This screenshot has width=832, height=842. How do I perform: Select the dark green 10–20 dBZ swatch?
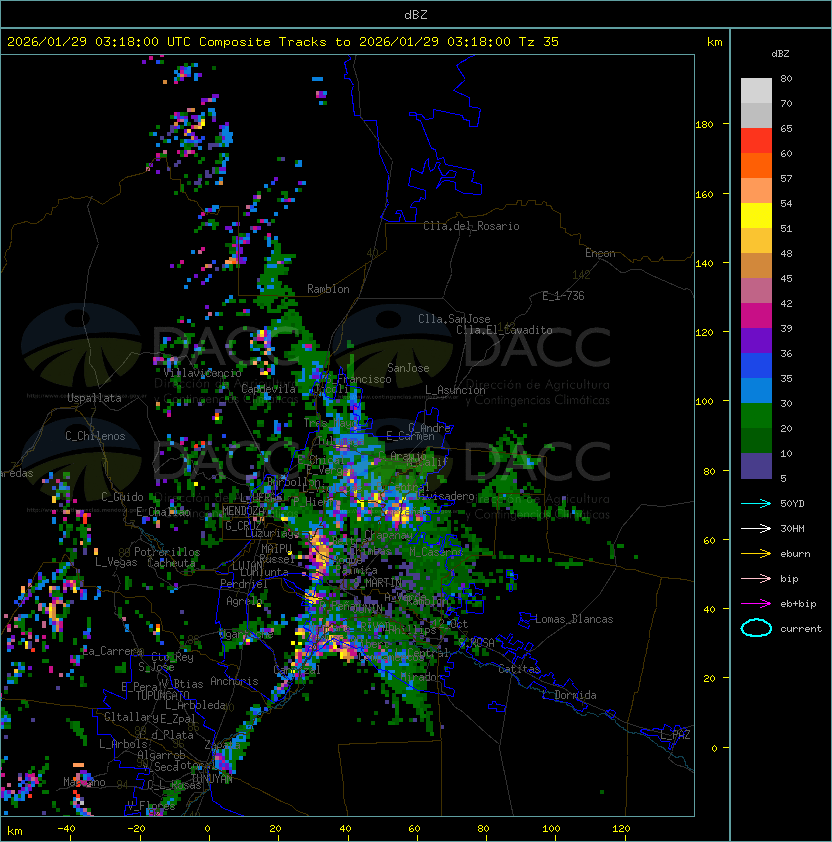coord(756,440)
